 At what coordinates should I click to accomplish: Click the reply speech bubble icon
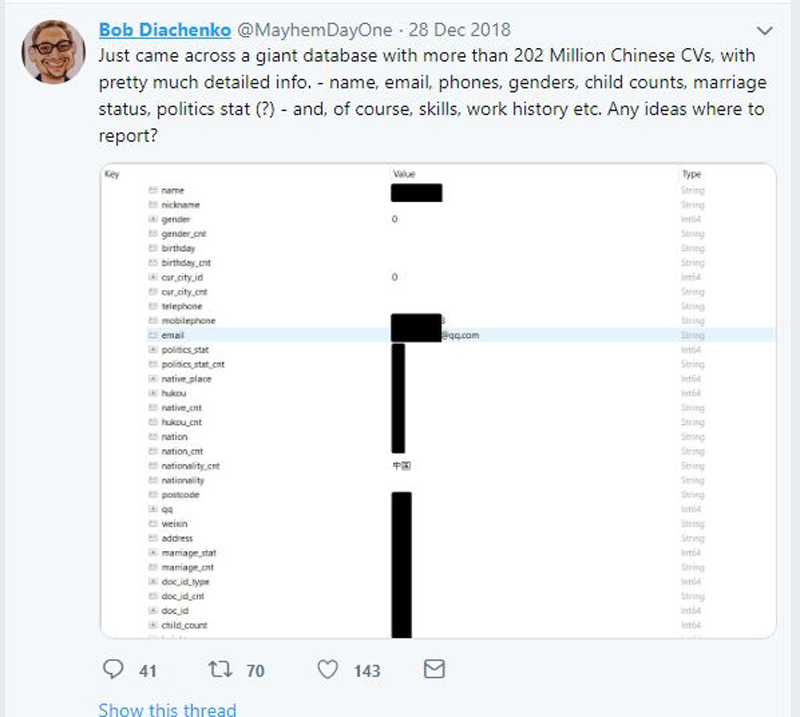coord(113,669)
